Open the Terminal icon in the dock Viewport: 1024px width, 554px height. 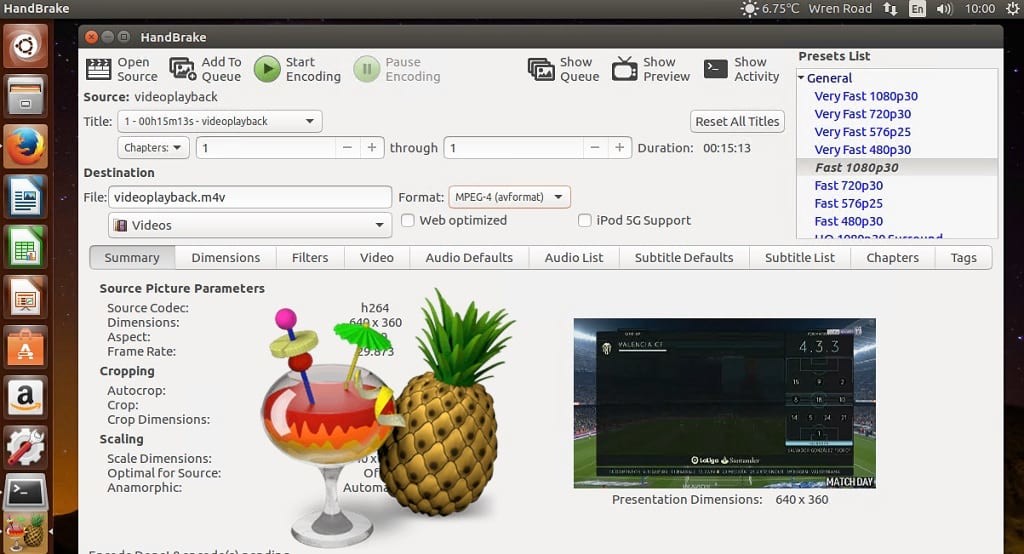pyautogui.click(x=25, y=492)
